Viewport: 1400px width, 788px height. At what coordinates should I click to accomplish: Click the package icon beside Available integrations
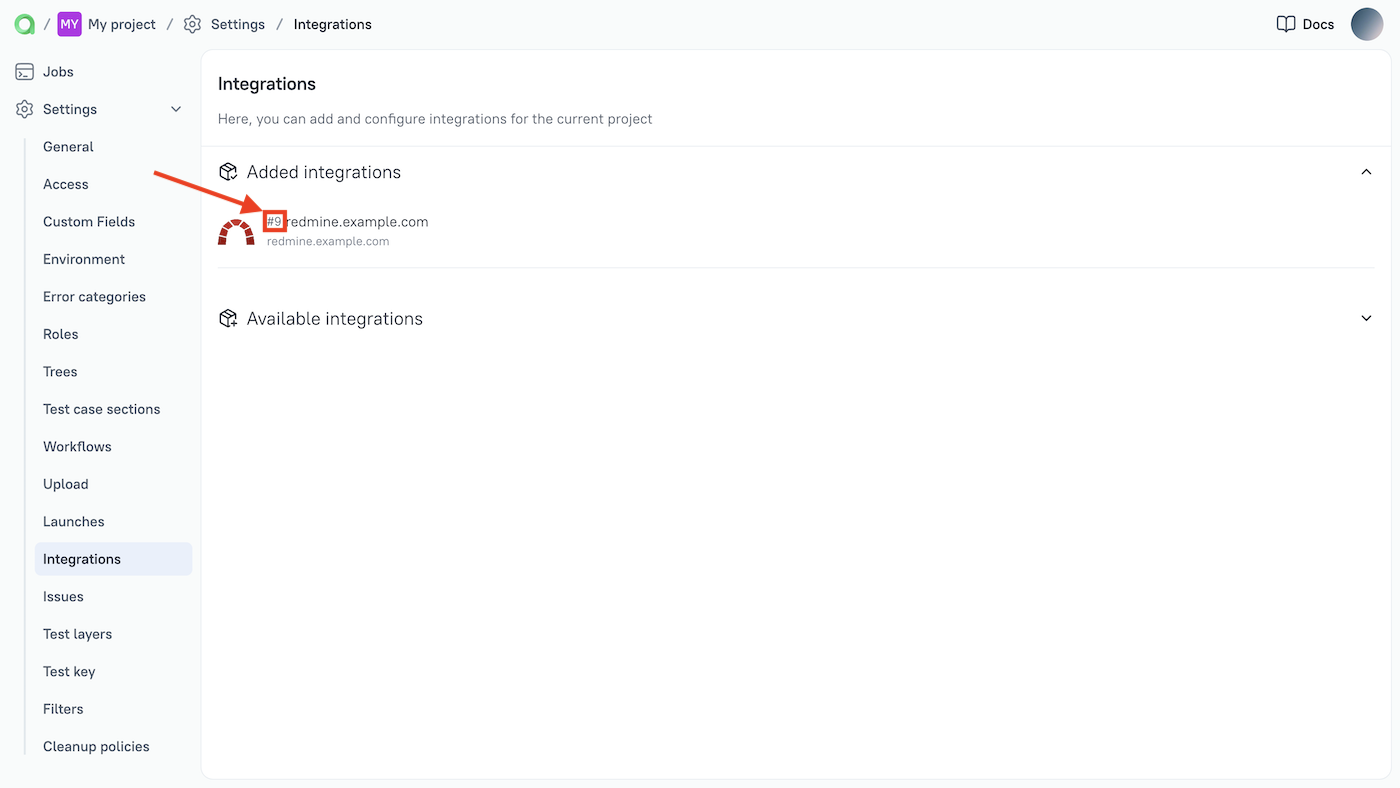[x=228, y=318]
